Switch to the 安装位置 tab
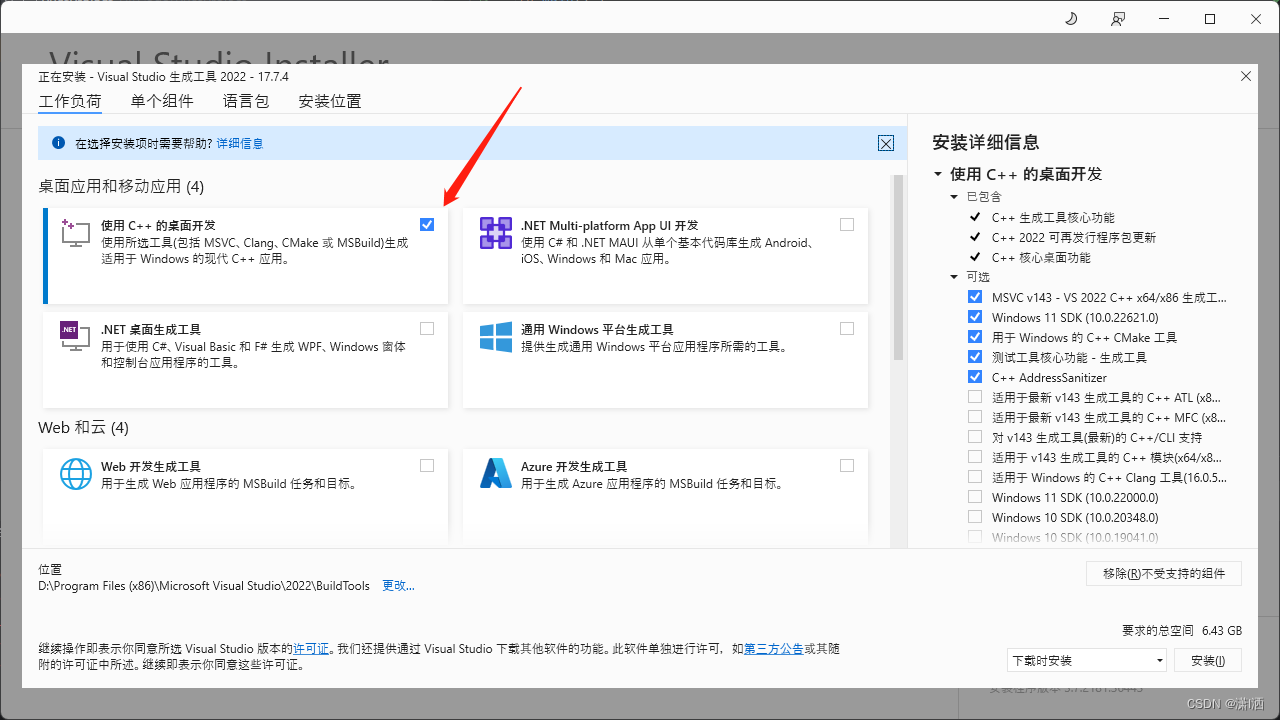The image size is (1280, 720). 330,101
